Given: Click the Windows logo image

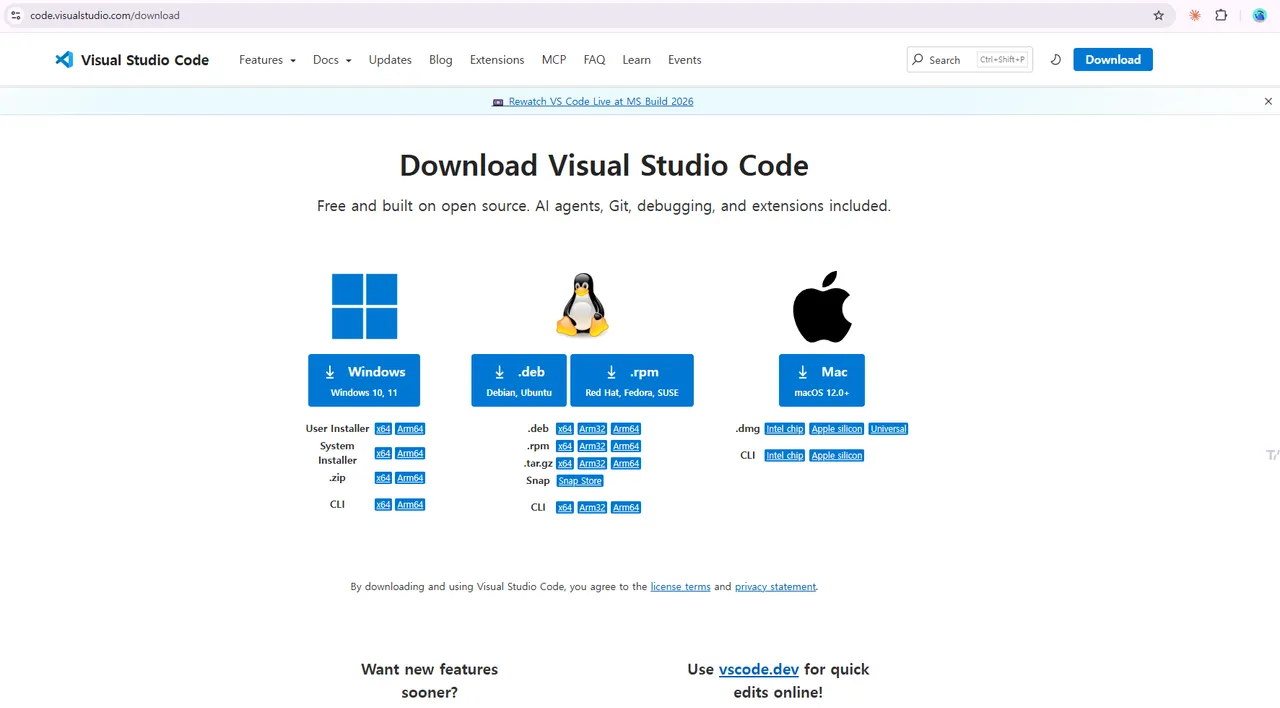Looking at the screenshot, I should (x=365, y=306).
